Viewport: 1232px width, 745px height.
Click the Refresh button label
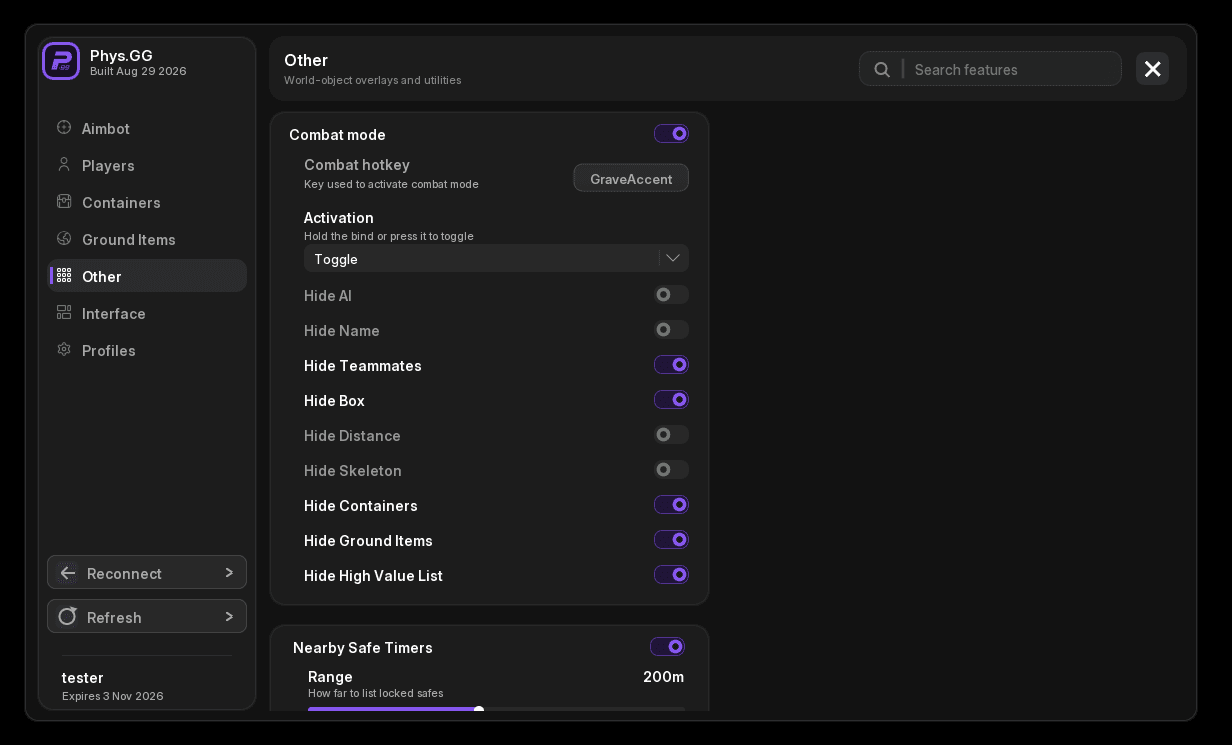pos(114,618)
